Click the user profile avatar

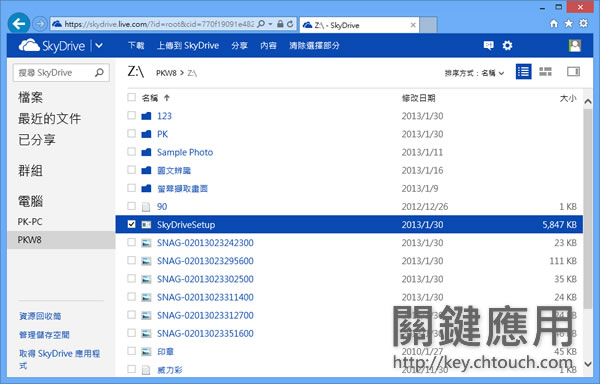coord(575,46)
